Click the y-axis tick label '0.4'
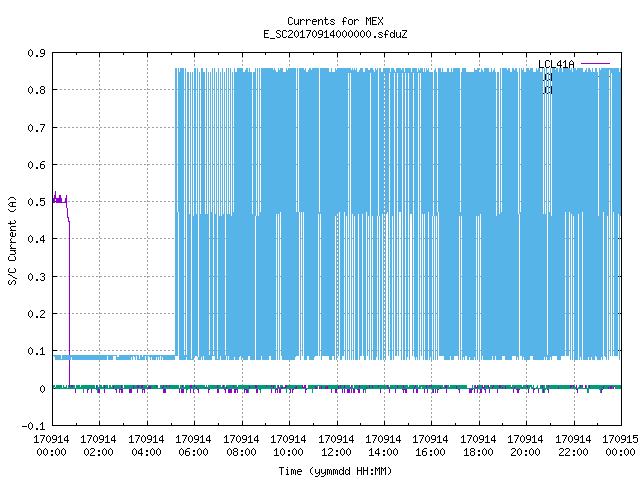The width and height of the screenshot is (640, 480). coord(36,239)
